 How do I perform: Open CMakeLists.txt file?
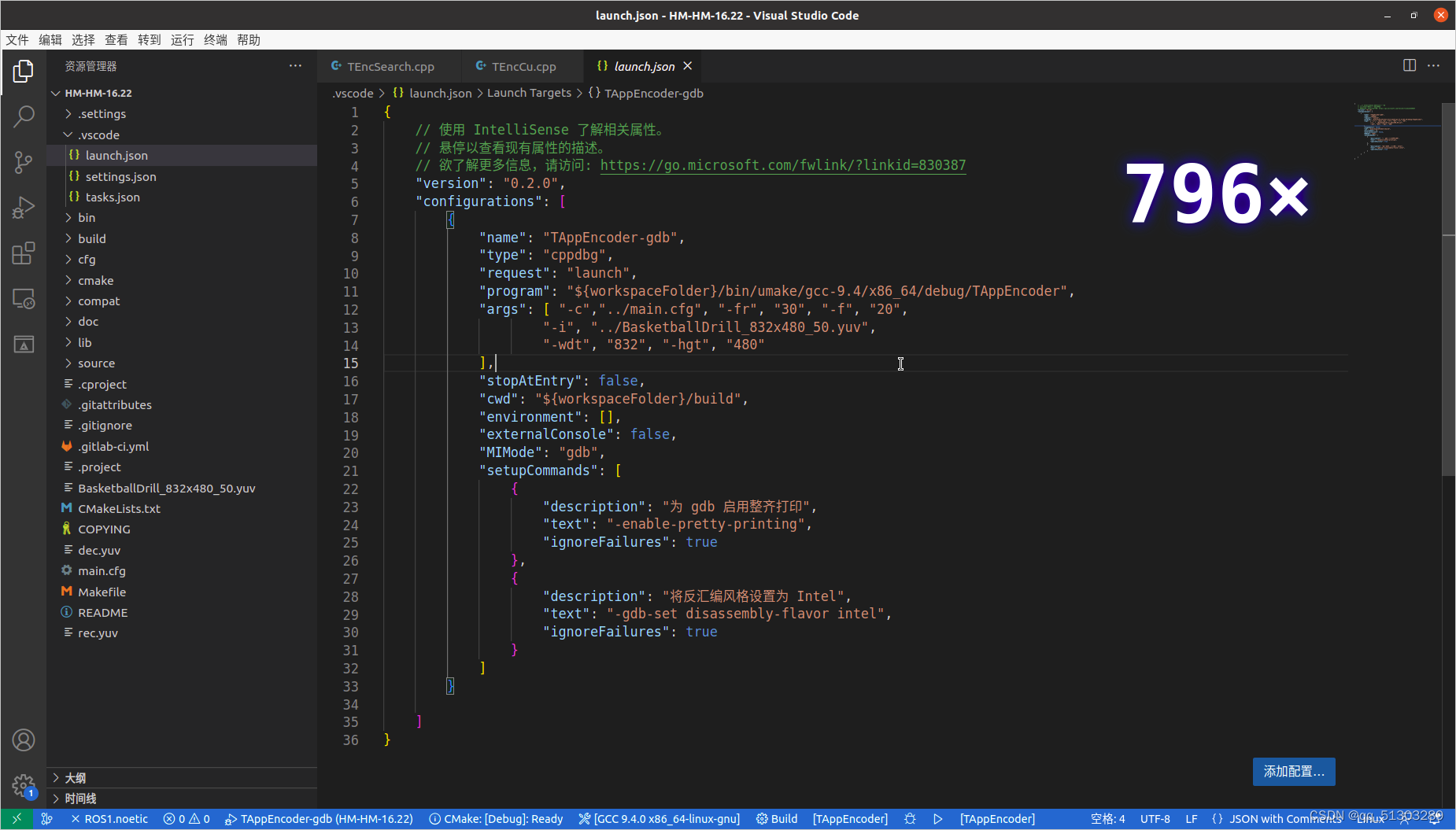pos(182,509)
